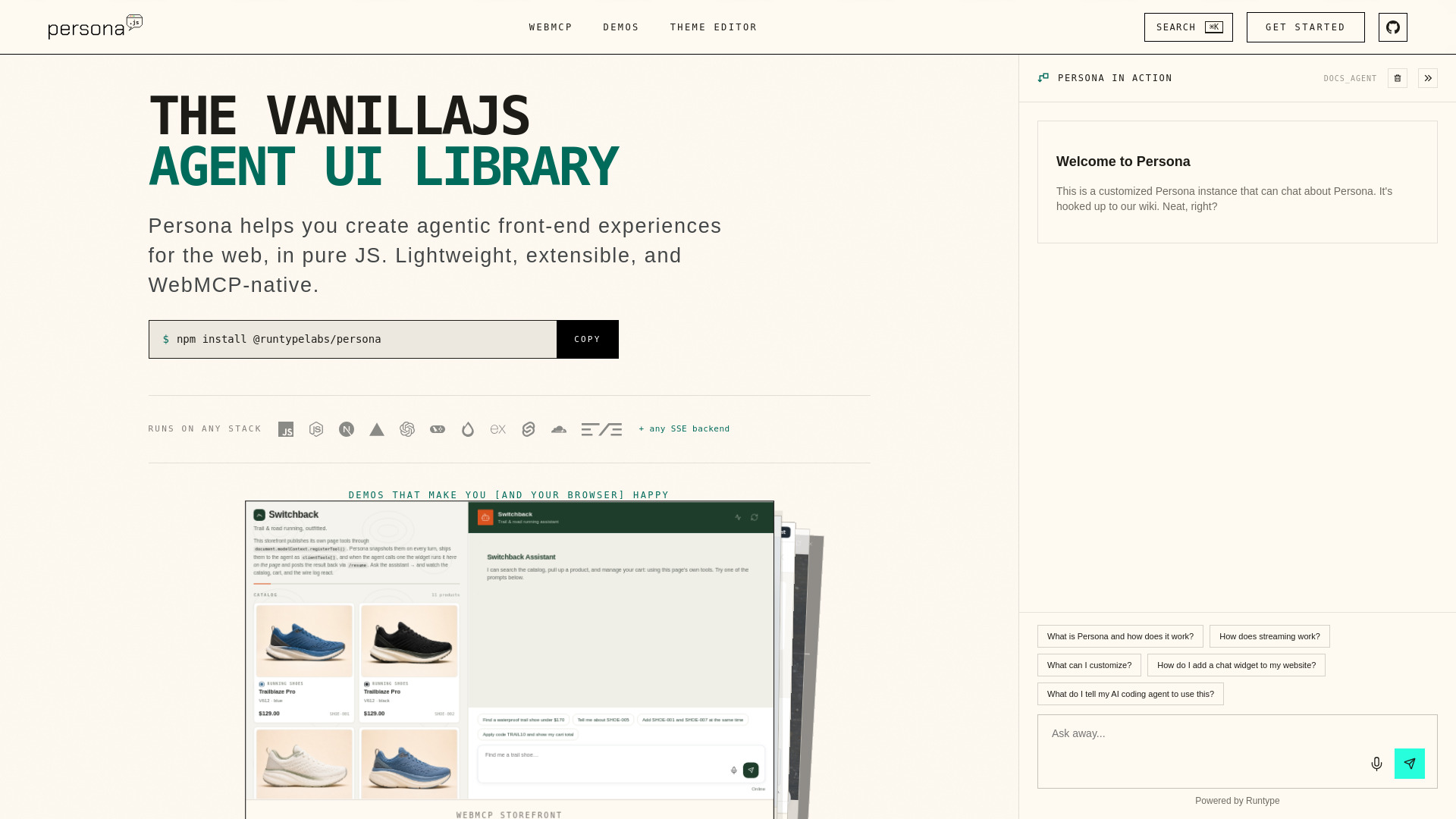Copy the npm install command

click(587, 339)
